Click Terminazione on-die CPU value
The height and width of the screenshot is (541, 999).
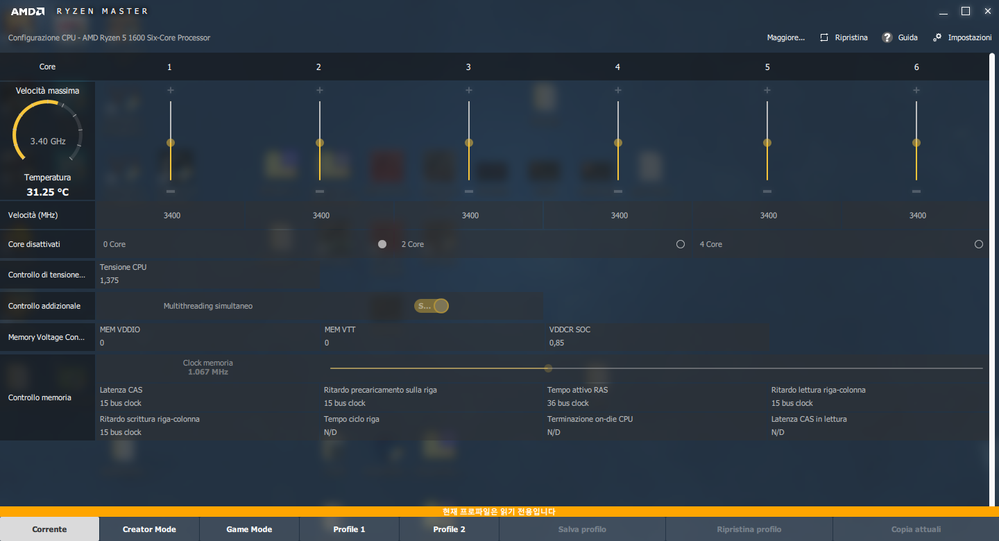pyautogui.click(x=554, y=433)
